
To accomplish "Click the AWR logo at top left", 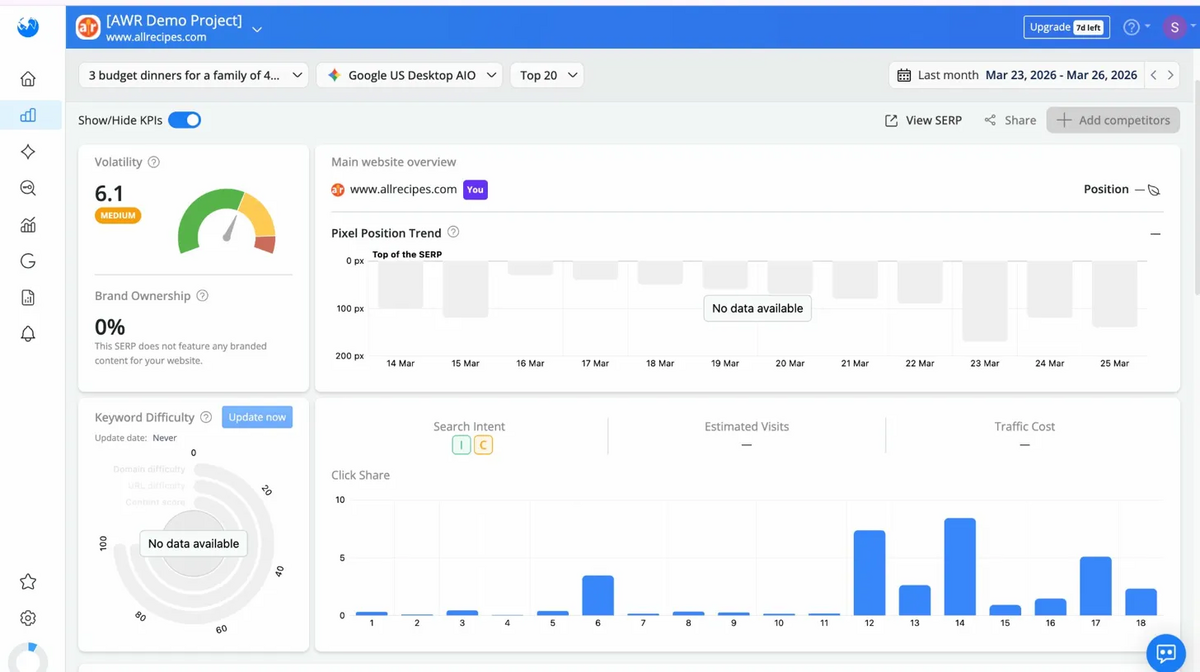I will tap(28, 27).
